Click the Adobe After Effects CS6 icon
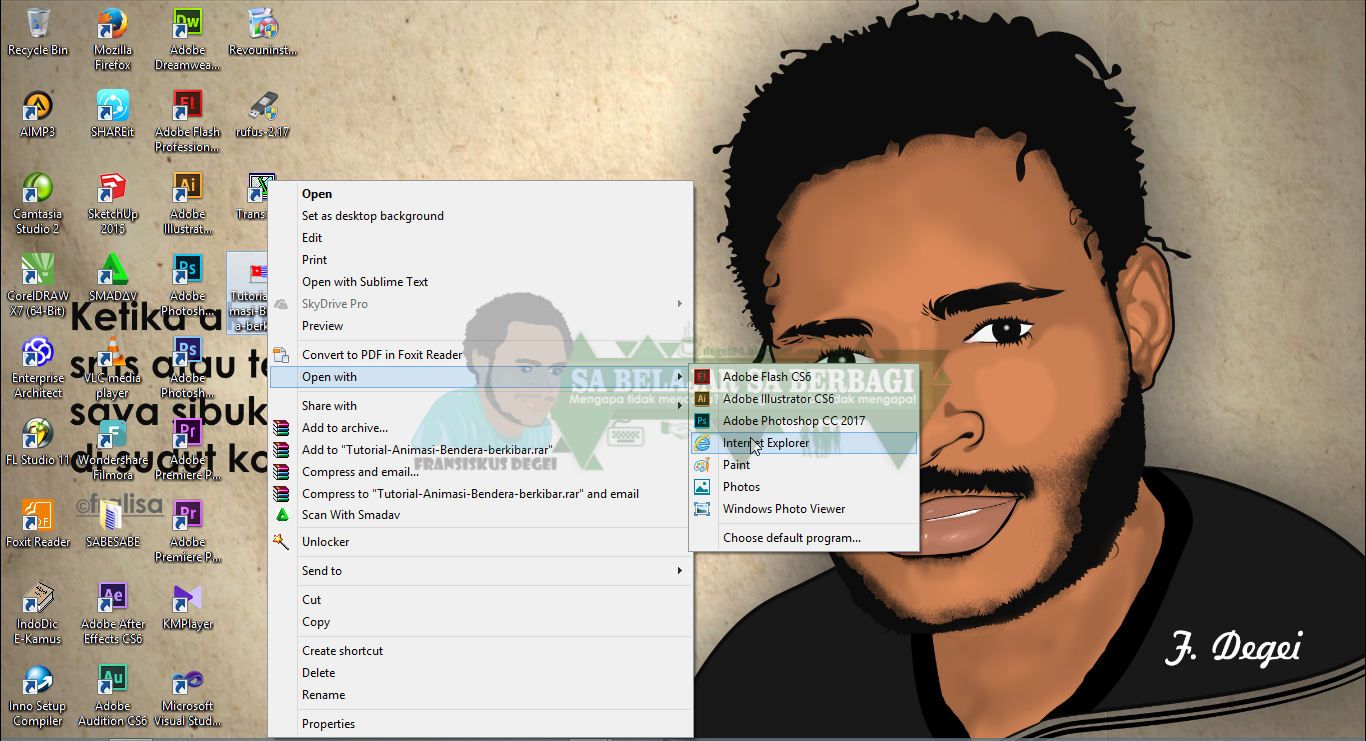 [x=113, y=613]
